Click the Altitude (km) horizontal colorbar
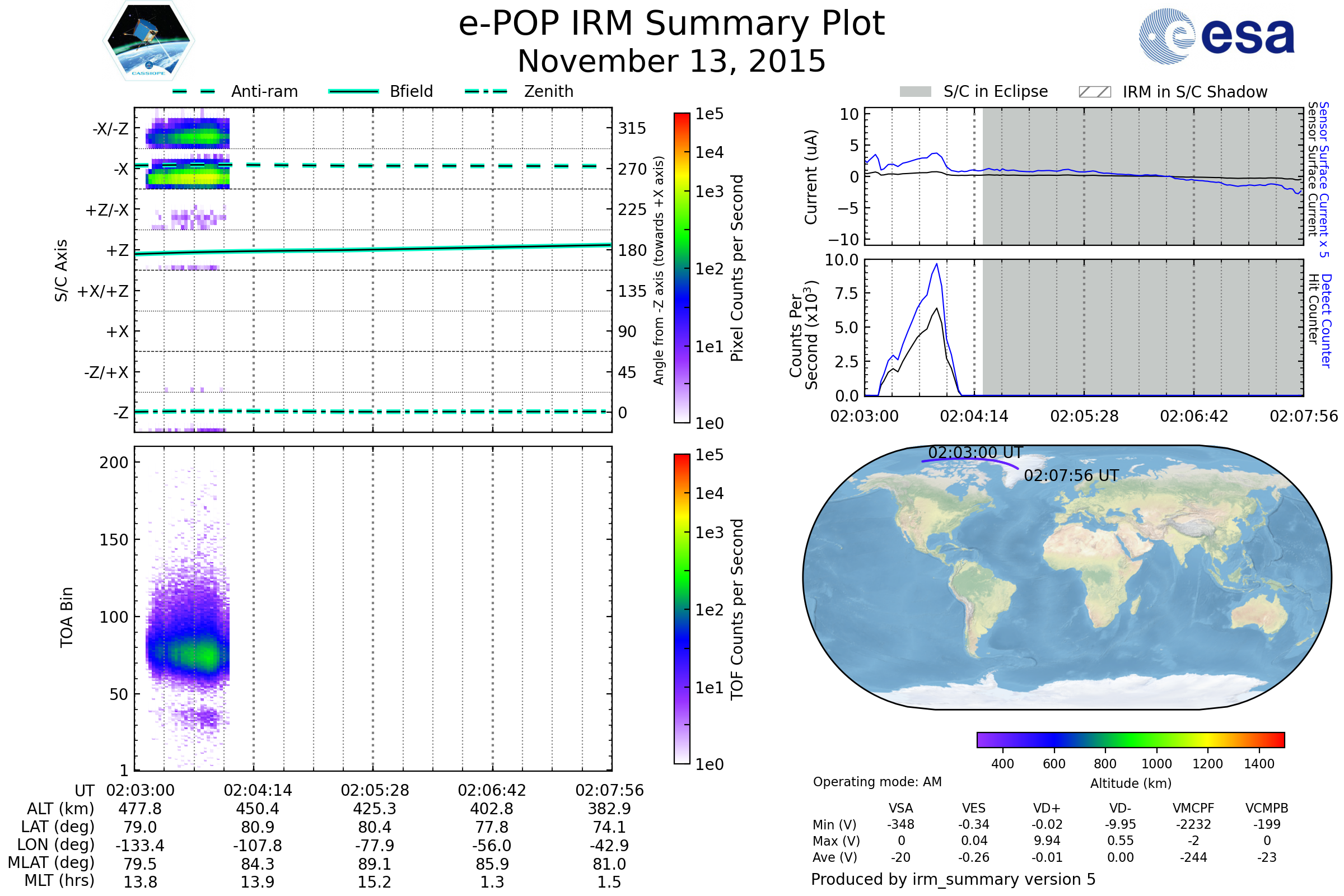Viewport: 1344px width, 896px height. tap(1130, 739)
